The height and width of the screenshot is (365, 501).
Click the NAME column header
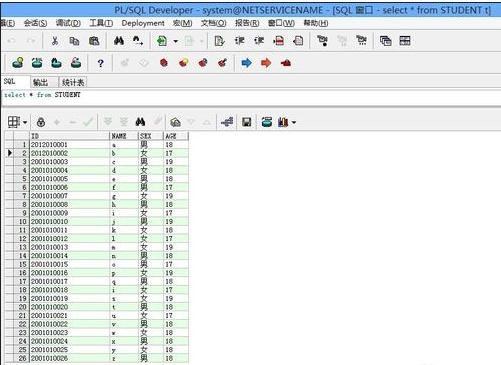pyautogui.click(x=124, y=136)
